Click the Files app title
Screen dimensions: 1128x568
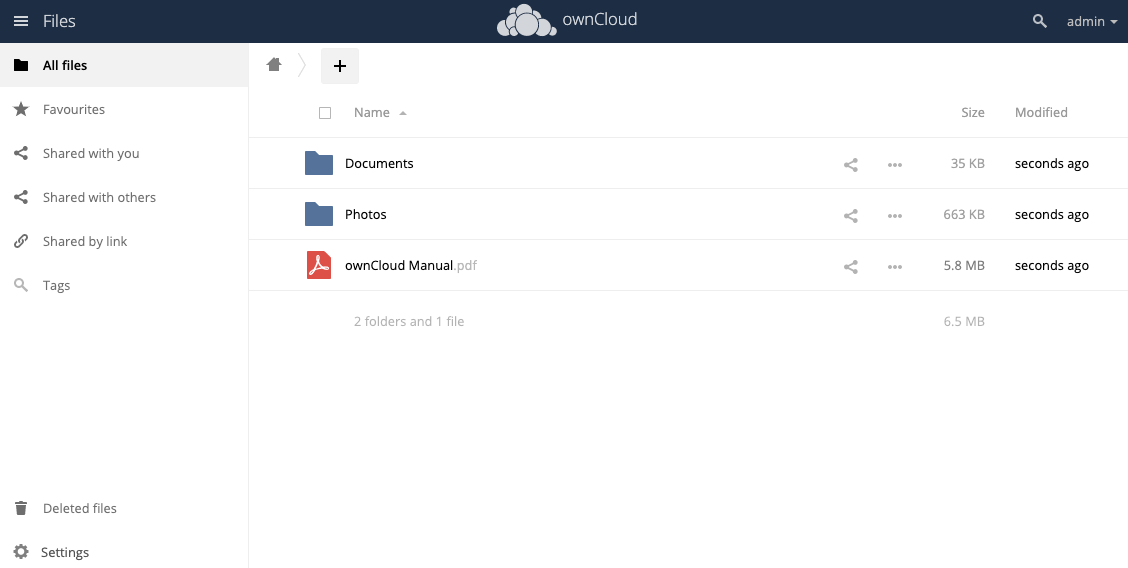tap(59, 21)
